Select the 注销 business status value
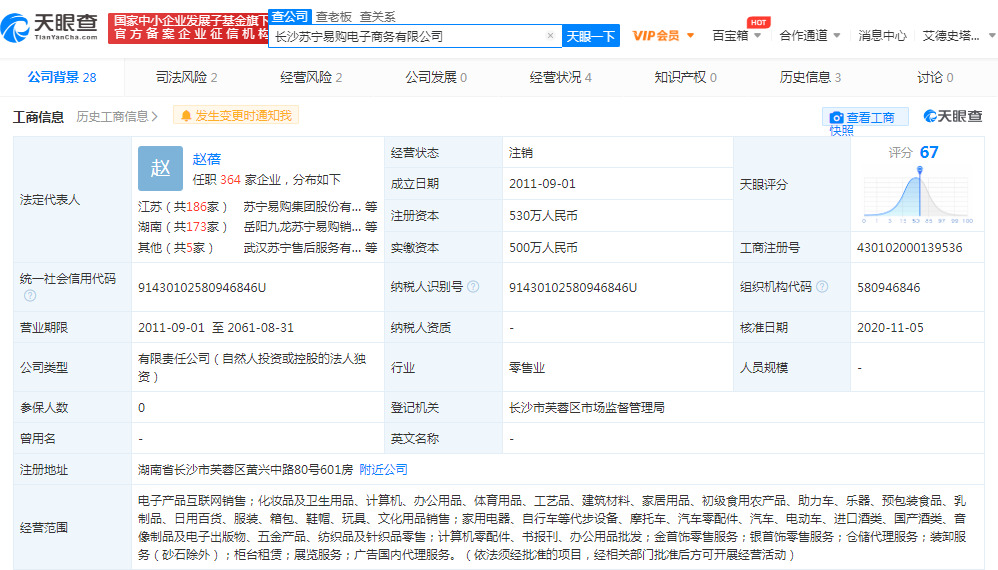998x570 pixels. click(x=521, y=153)
